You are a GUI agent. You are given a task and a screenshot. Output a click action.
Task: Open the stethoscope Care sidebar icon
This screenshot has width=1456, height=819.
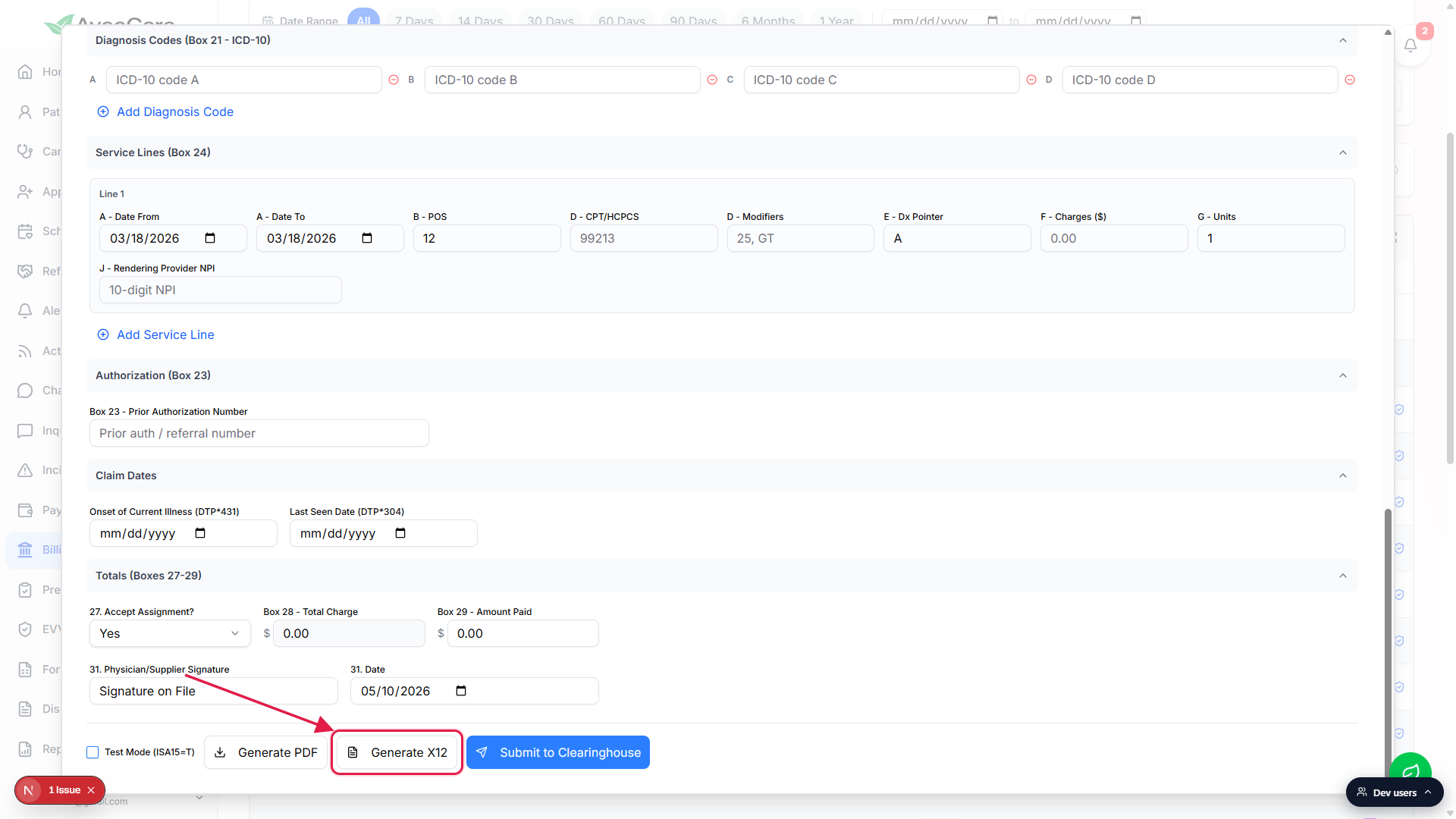[25, 151]
